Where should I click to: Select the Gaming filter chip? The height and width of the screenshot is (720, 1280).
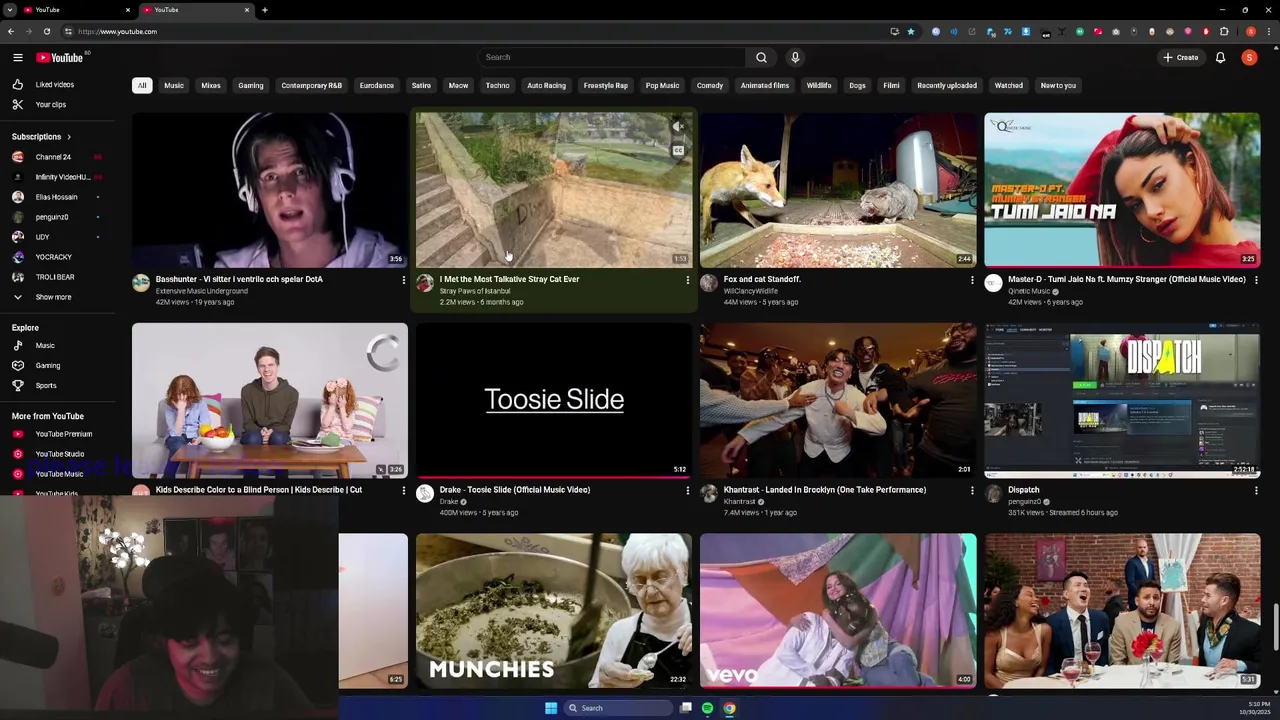[x=251, y=86]
